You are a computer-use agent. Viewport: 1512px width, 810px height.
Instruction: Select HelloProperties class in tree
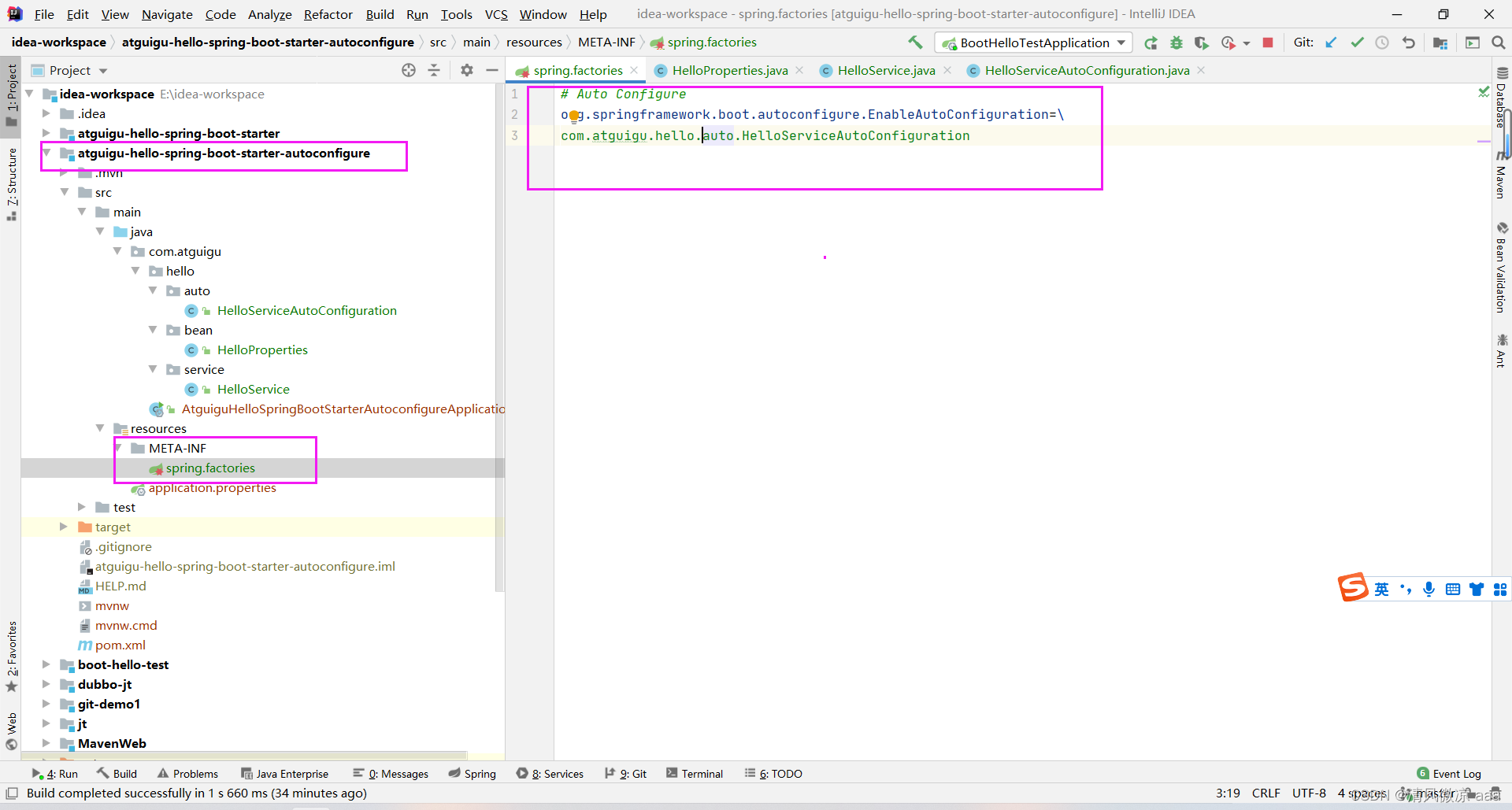click(262, 350)
